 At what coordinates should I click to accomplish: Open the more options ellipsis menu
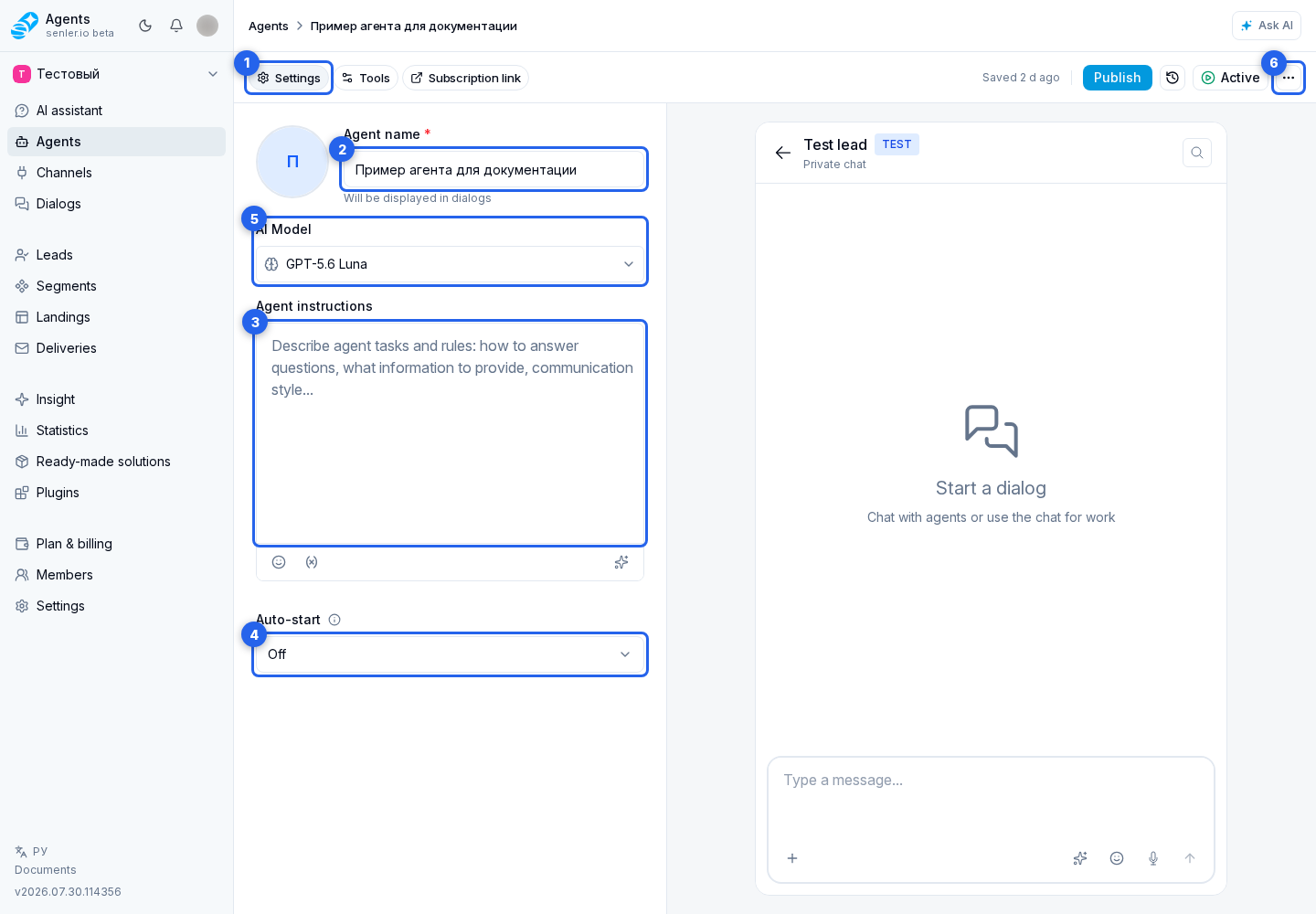point(1289,78)
